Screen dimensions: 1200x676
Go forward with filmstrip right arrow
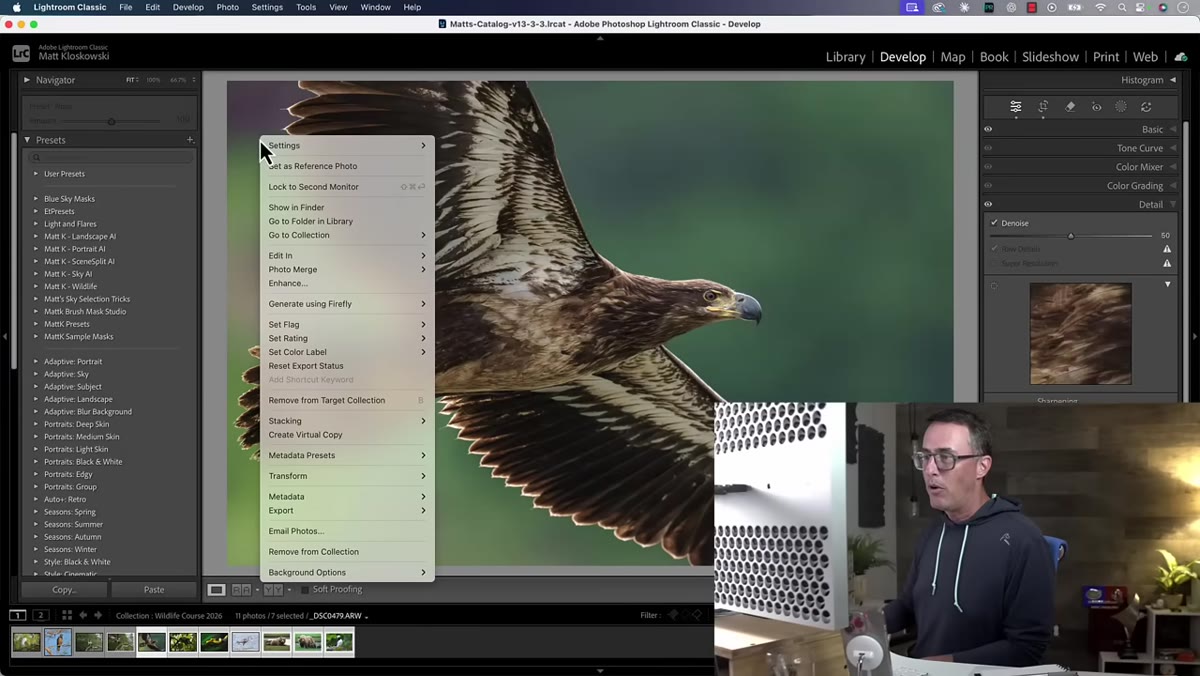98,615
